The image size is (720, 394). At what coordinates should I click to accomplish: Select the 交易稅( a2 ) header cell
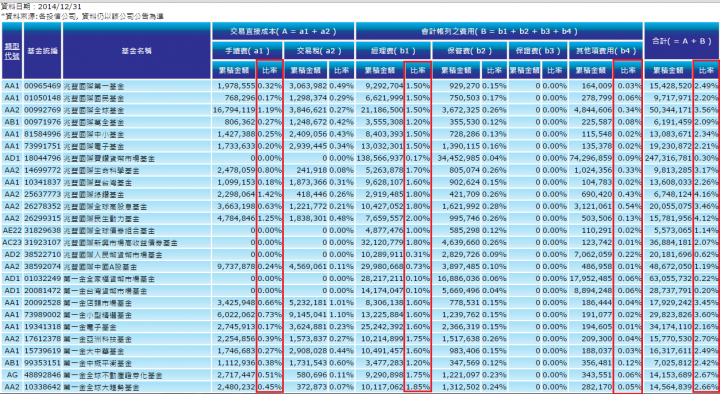click(319, 51)
